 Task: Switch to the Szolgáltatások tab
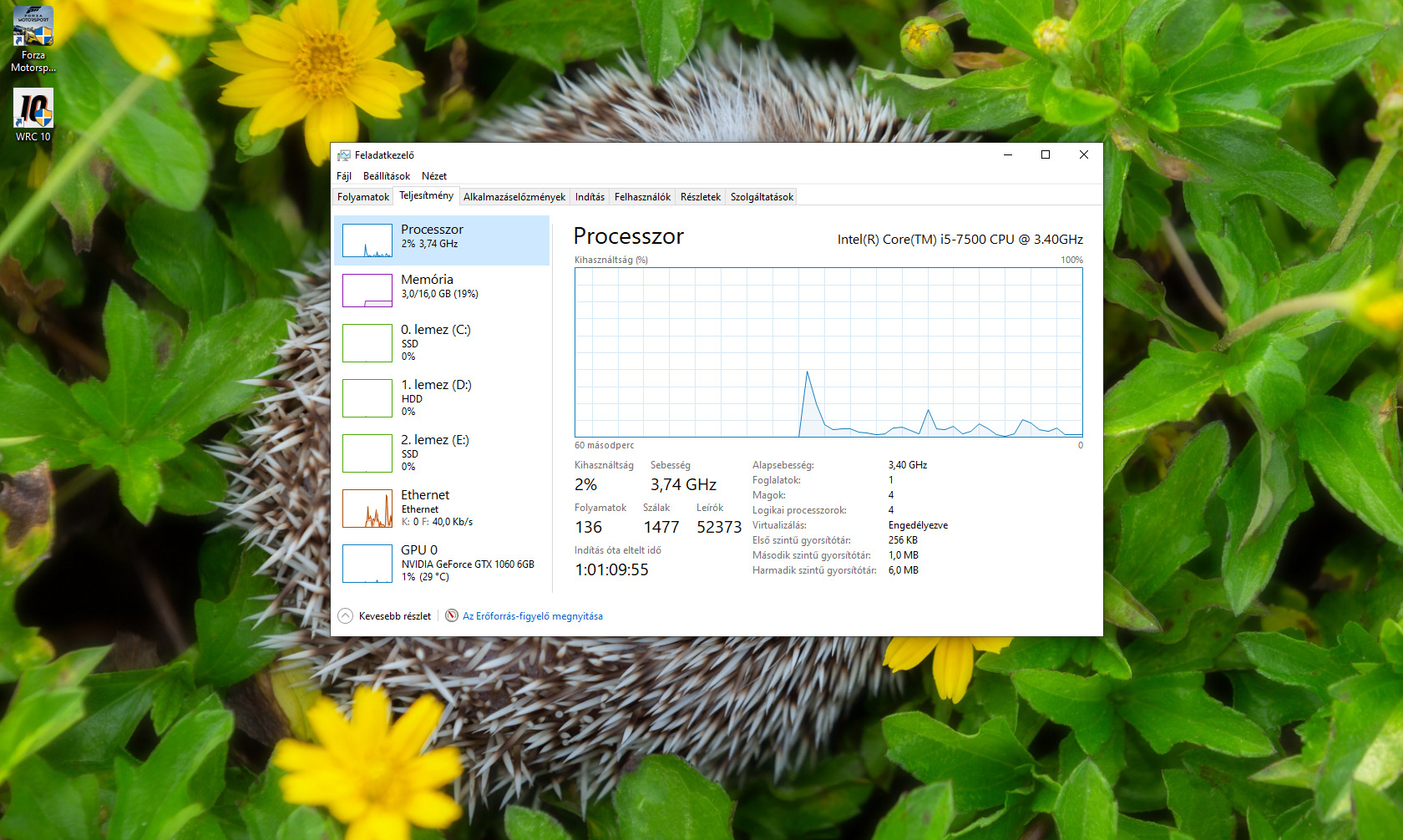pyautogui.click(x=762, y=197)
